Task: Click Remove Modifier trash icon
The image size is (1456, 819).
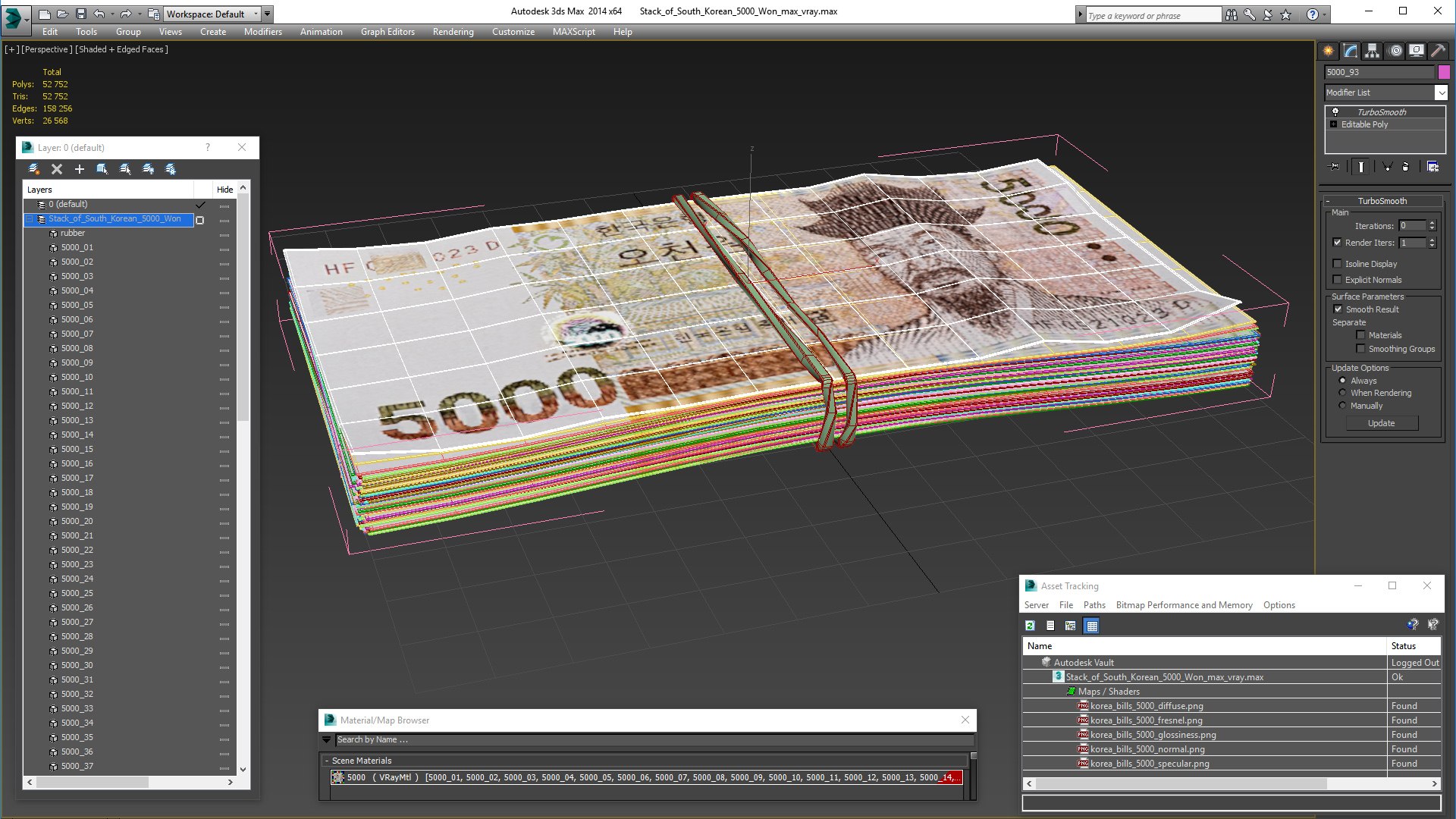Action: coord(1406,167)
